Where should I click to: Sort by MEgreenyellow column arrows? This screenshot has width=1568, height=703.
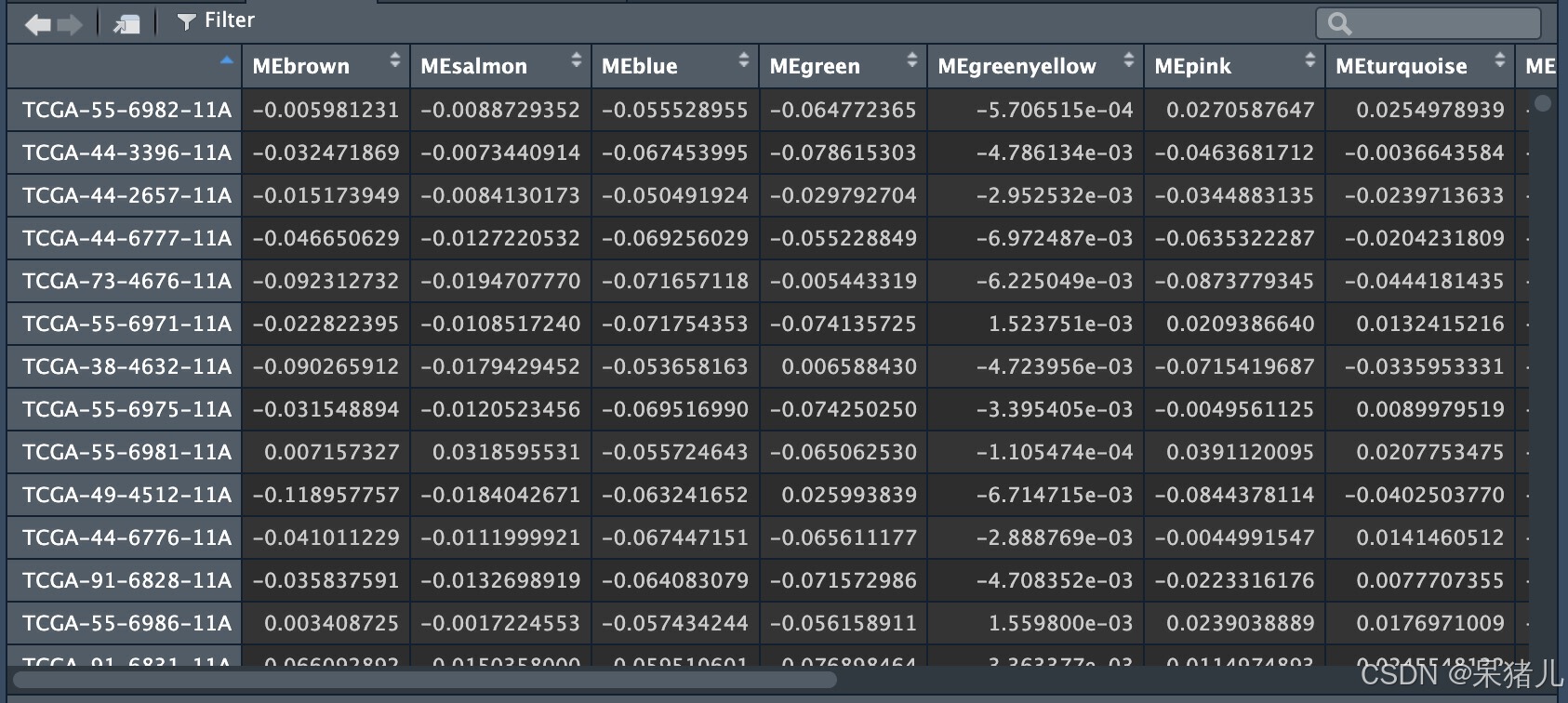pos(1129,60)
